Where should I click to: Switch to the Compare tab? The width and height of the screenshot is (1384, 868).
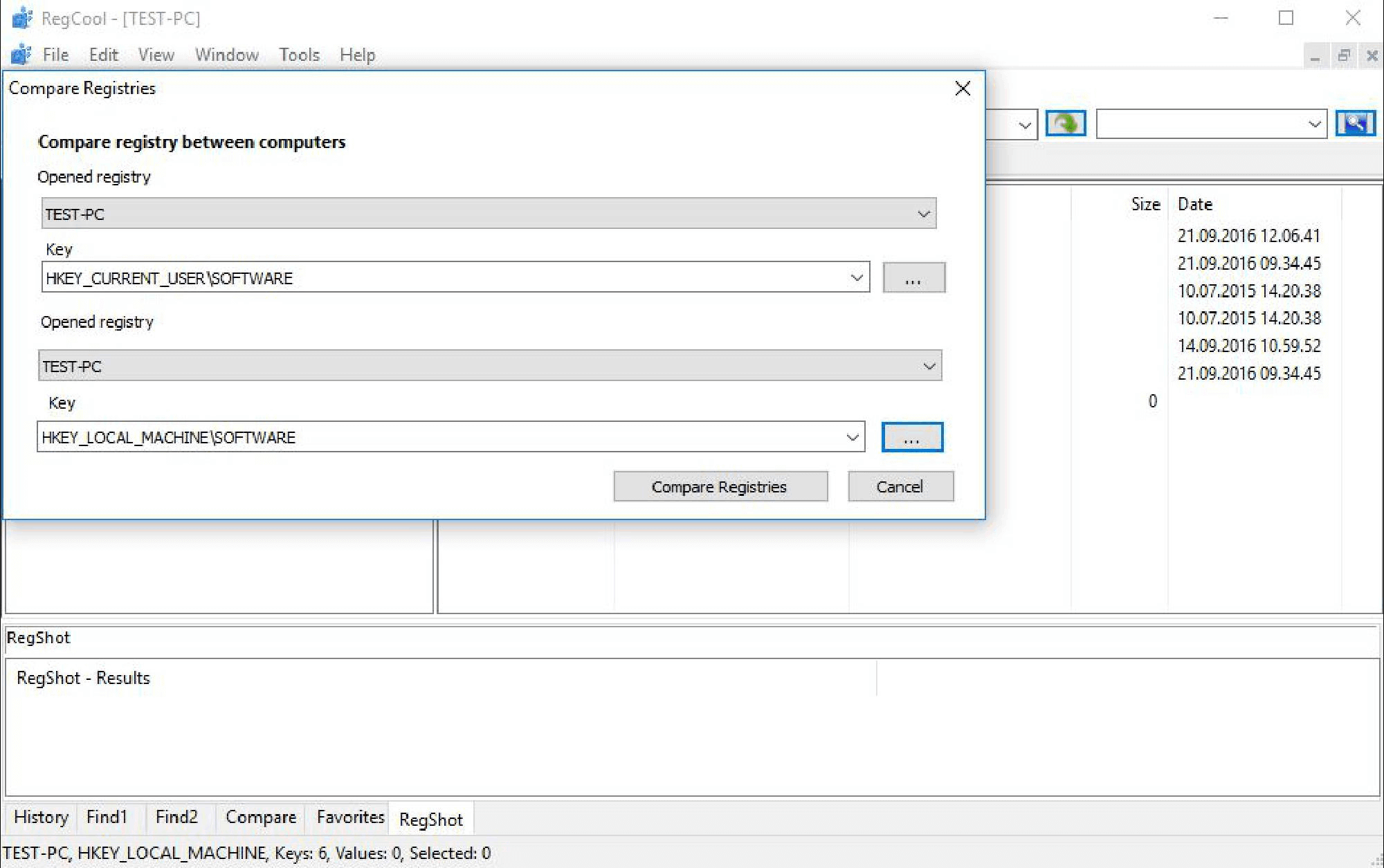coord(259,817)
